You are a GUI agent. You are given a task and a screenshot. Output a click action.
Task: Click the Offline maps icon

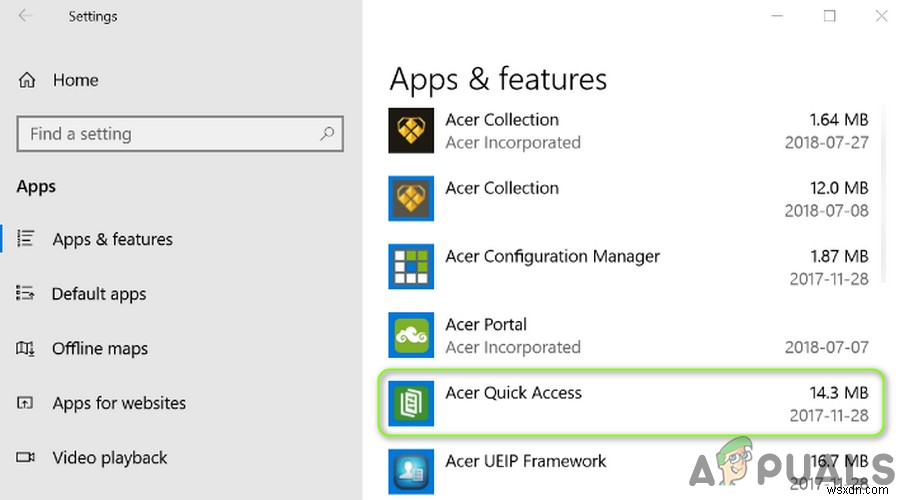[x=25, y=348]
